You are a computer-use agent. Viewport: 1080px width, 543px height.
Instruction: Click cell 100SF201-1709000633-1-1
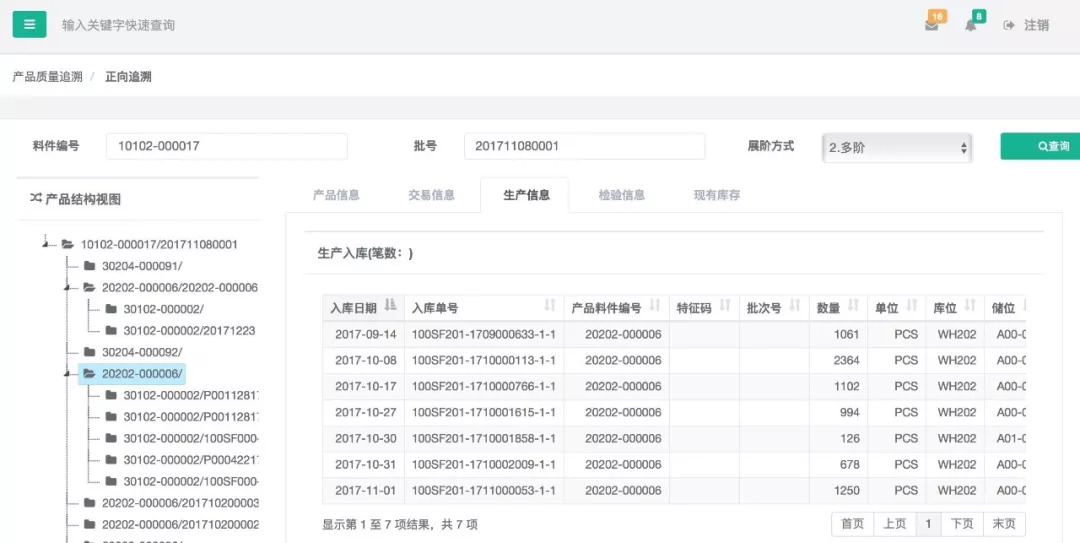(484, 334)
